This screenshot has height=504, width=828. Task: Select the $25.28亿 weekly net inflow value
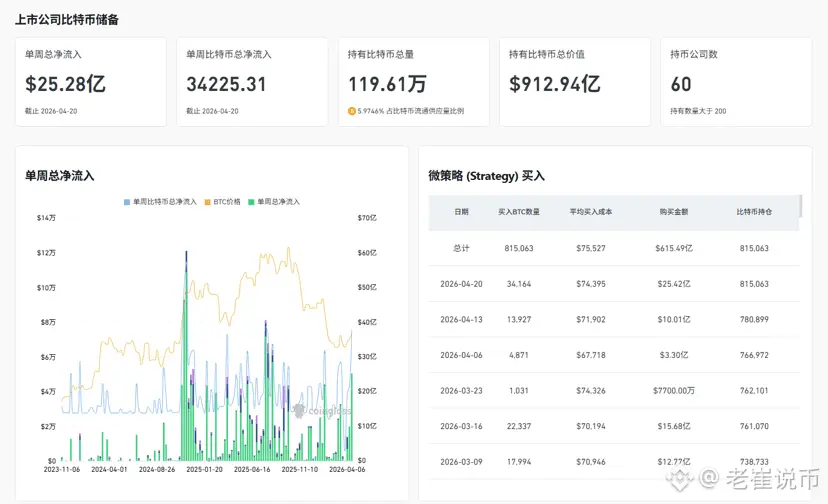pos(65,84)
